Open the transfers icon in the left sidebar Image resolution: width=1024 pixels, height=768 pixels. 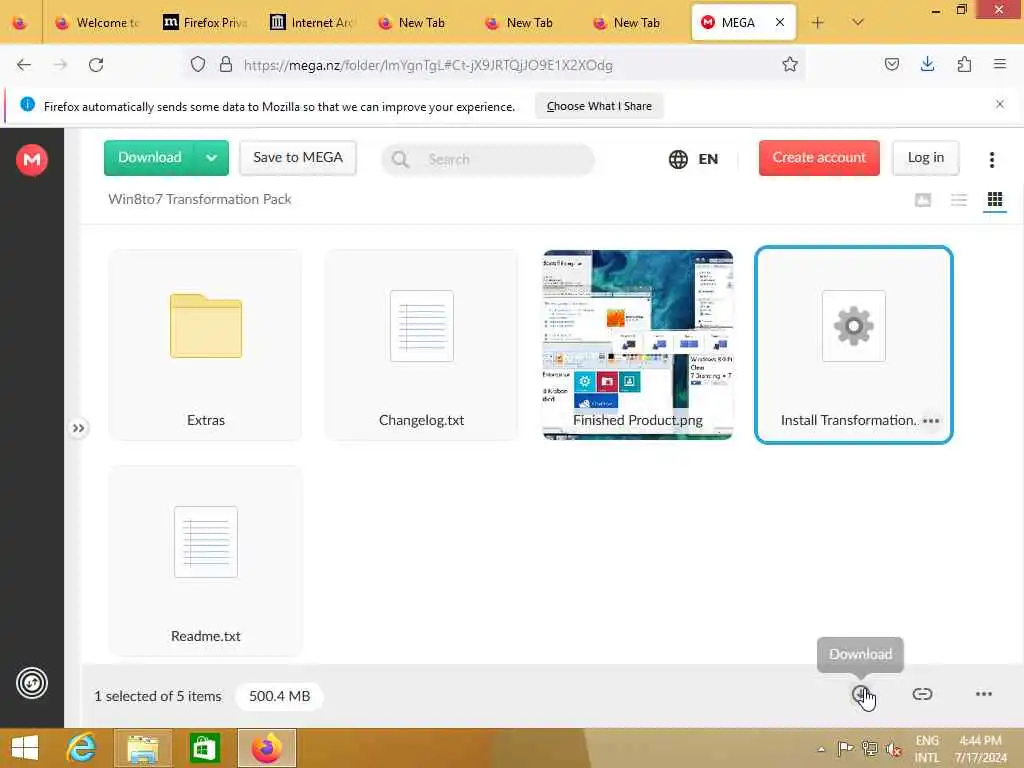pyautogui.click(x=32, y=683)
